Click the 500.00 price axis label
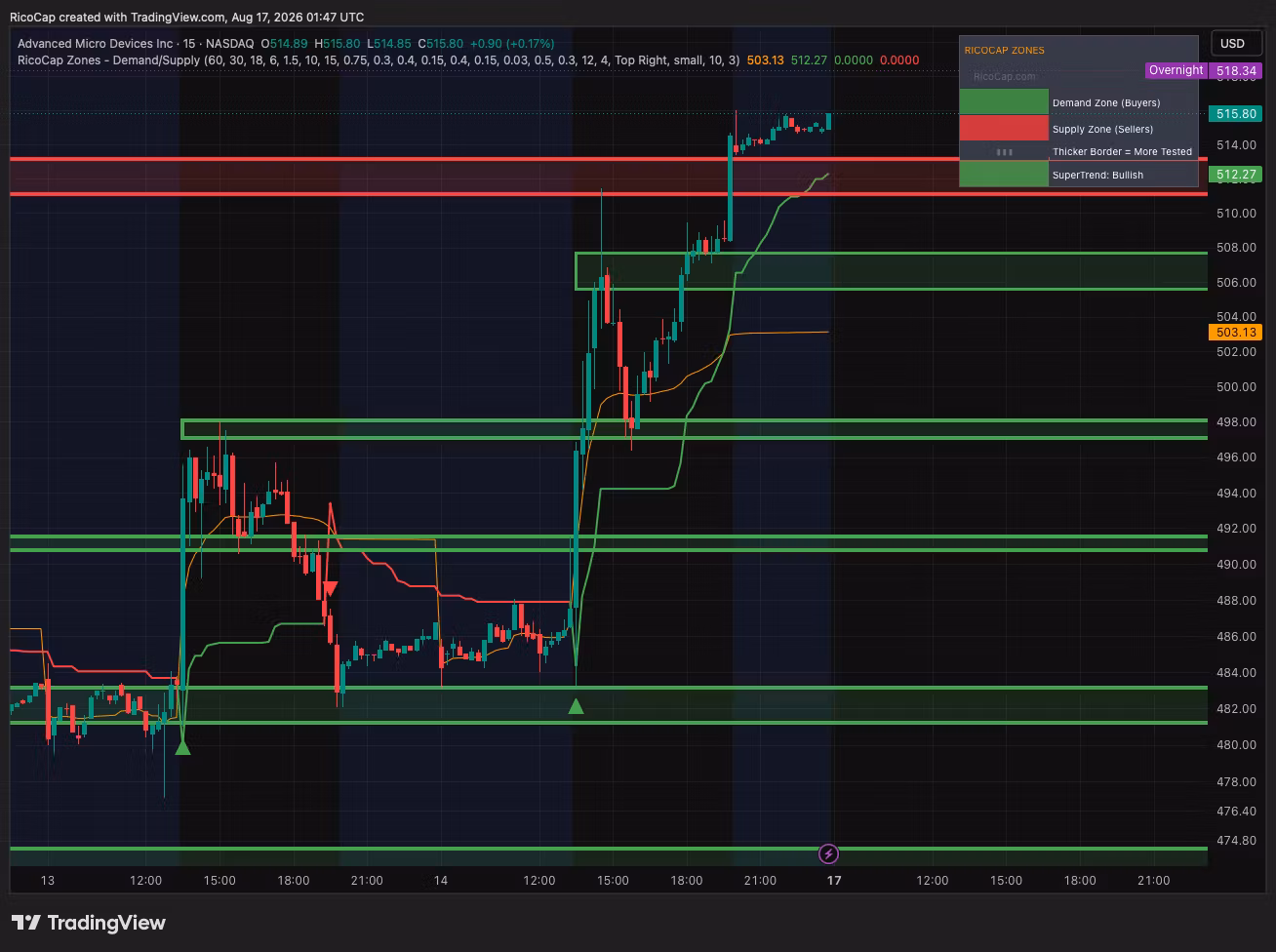This screenshot has height=952, width=1276. tap(1235, 387)
